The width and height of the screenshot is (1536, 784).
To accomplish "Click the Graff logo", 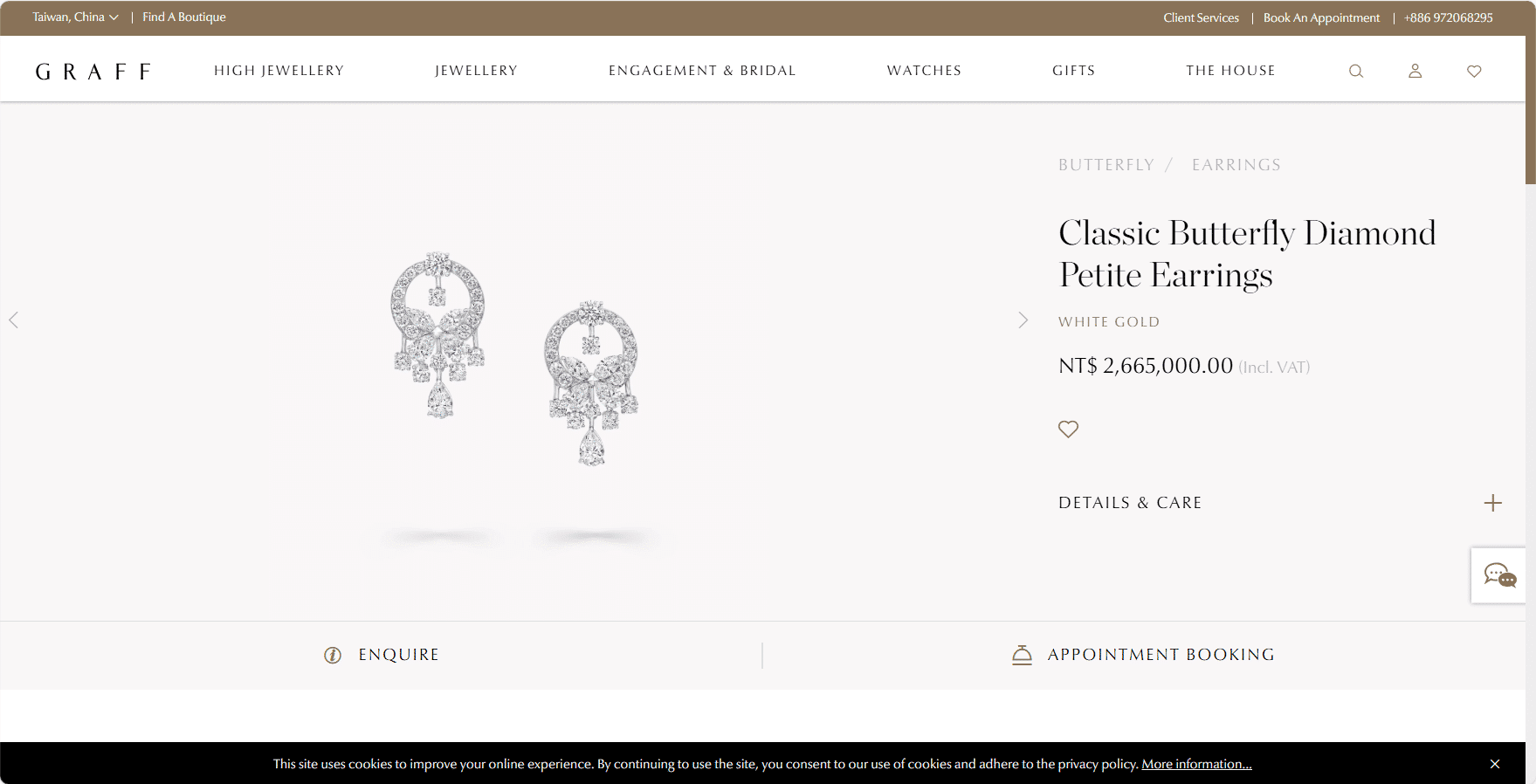I will tap(93, 72).
